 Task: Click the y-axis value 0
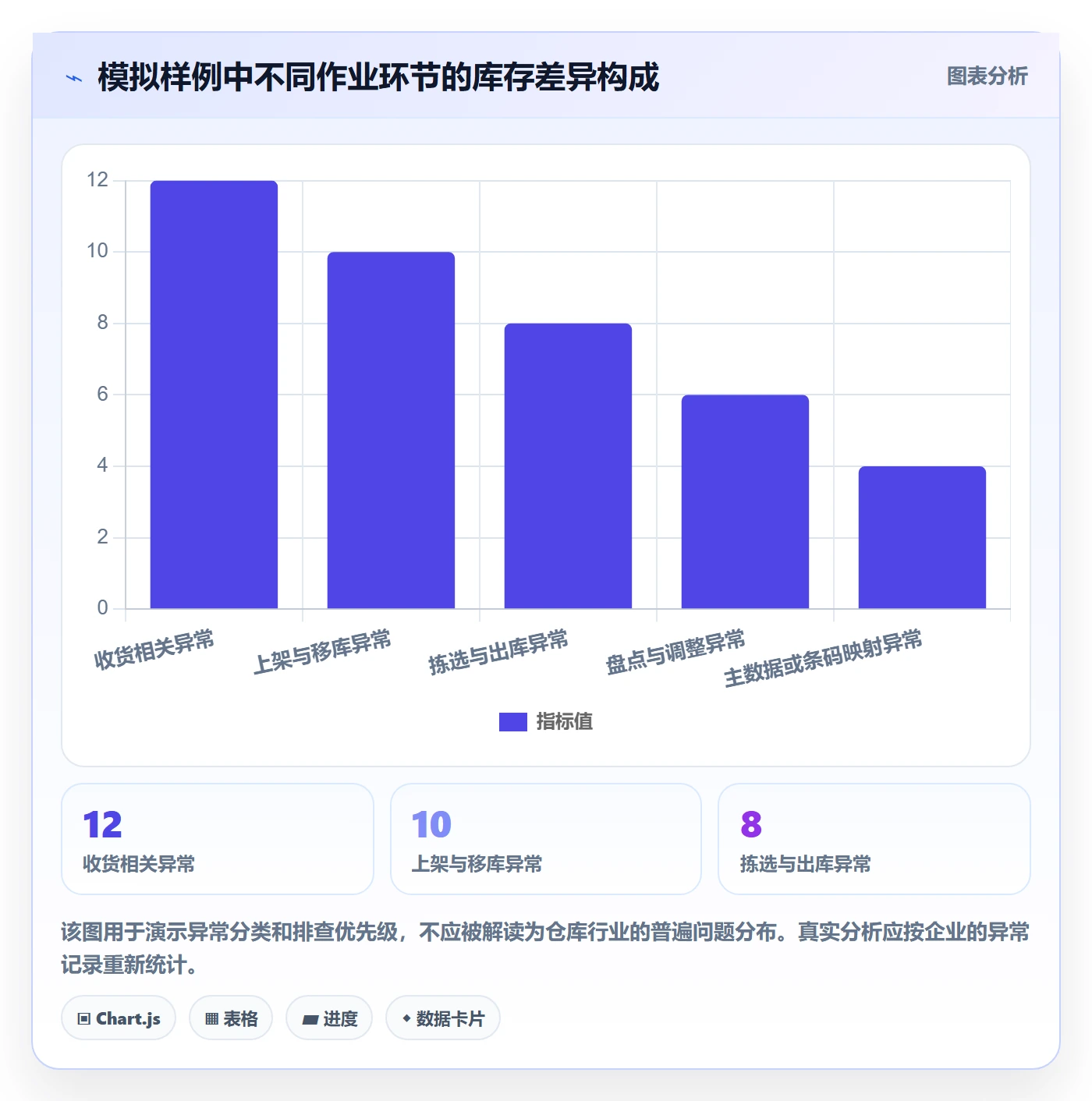point(102,608)
